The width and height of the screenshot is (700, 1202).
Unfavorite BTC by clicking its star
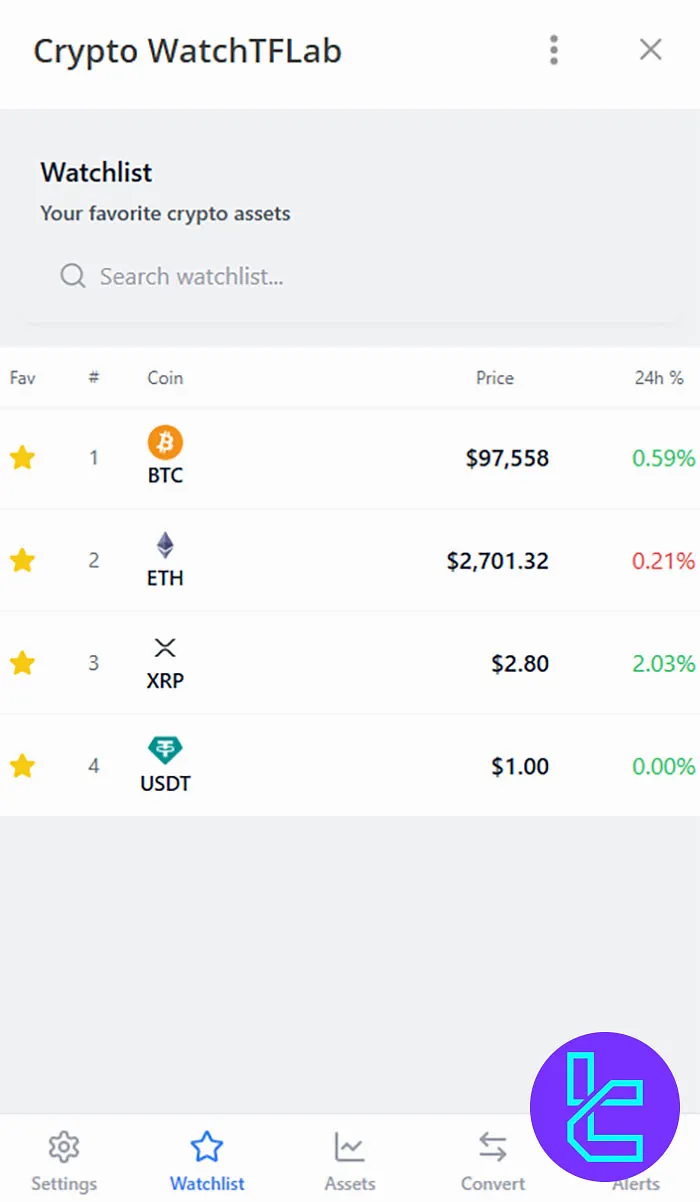[x=22, y=457]
